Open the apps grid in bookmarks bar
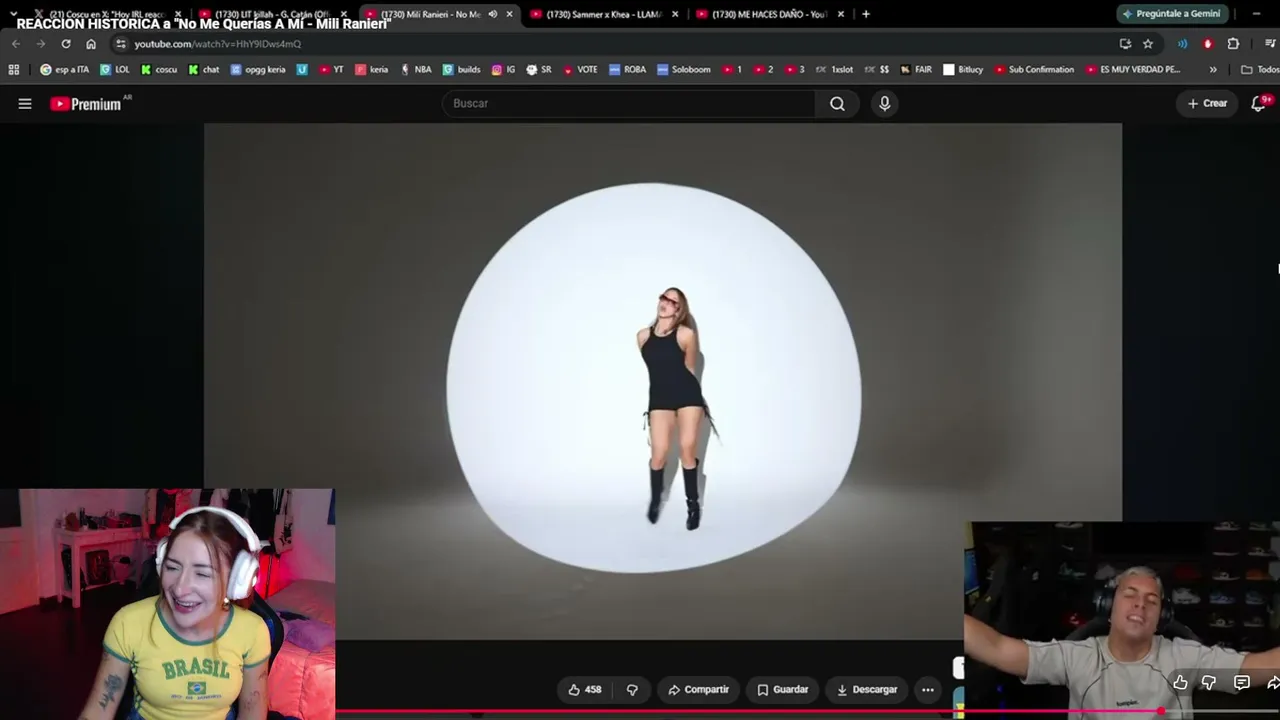Viewport: 1280px width, 720px height. (13, 69)
